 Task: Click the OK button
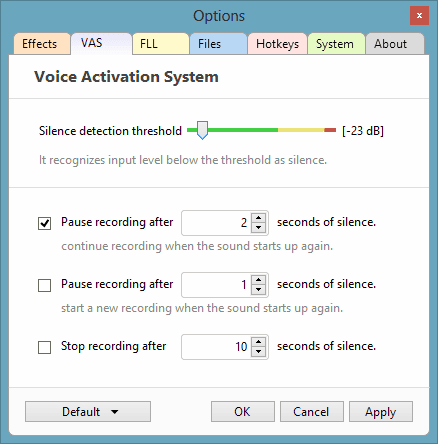pyautogui.click(x=243, y=412)
